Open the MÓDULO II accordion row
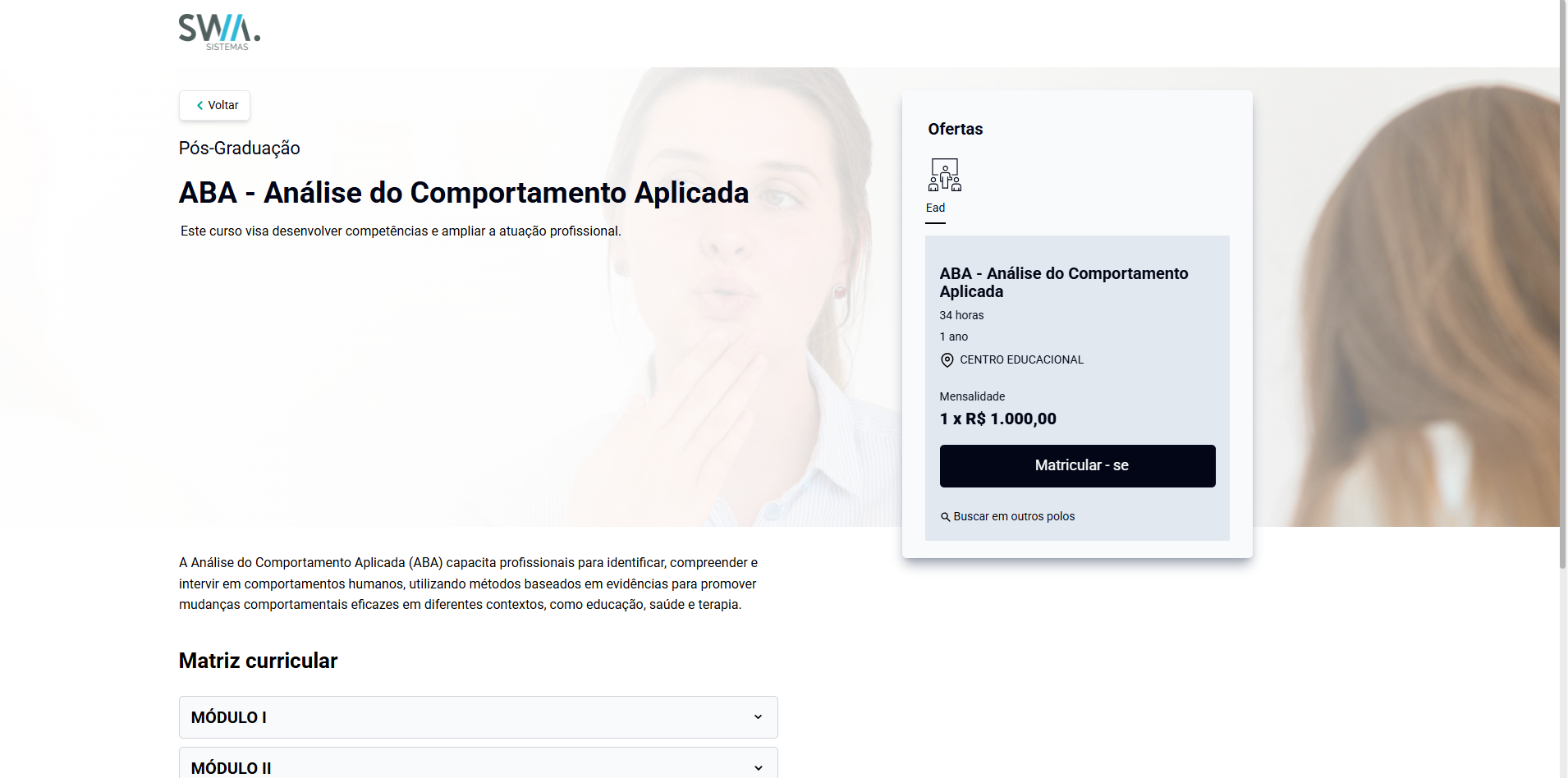Screen dimensions: 1568x778 pos(478,764)
